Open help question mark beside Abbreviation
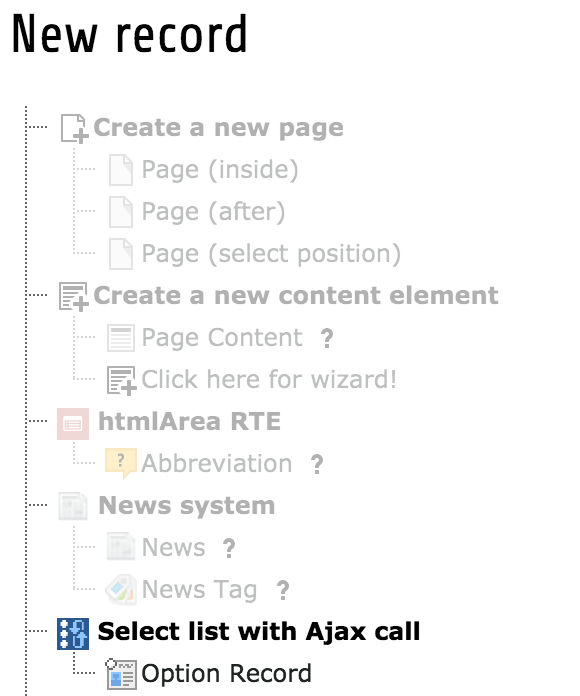 coord(316,464)
